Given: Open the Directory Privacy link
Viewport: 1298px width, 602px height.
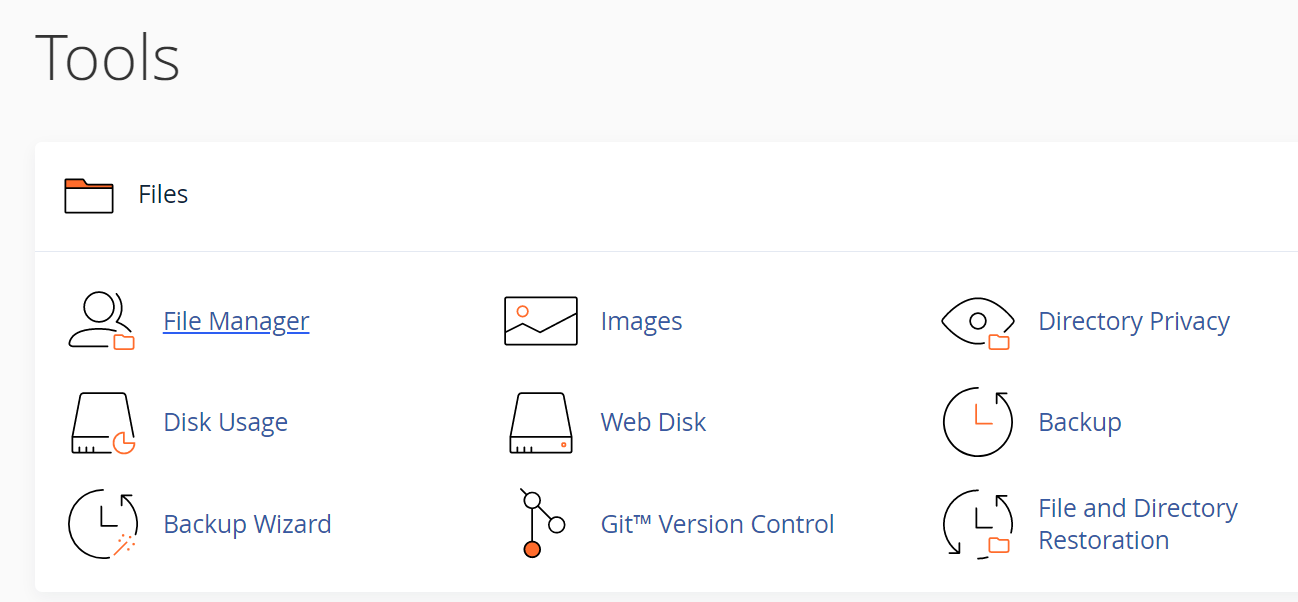Looking at the screenshot, I should (x=1134, y=321).
